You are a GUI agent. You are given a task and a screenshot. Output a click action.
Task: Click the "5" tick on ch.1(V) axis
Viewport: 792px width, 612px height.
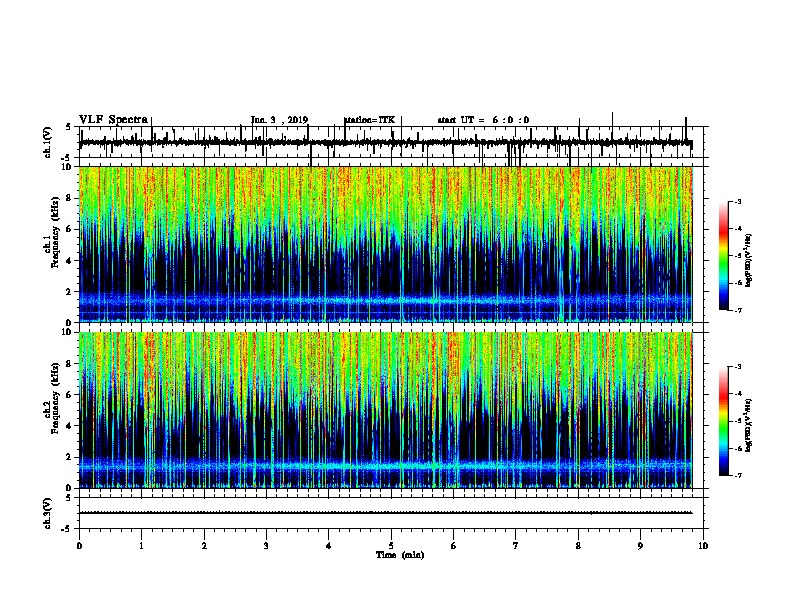click(69, 127)
